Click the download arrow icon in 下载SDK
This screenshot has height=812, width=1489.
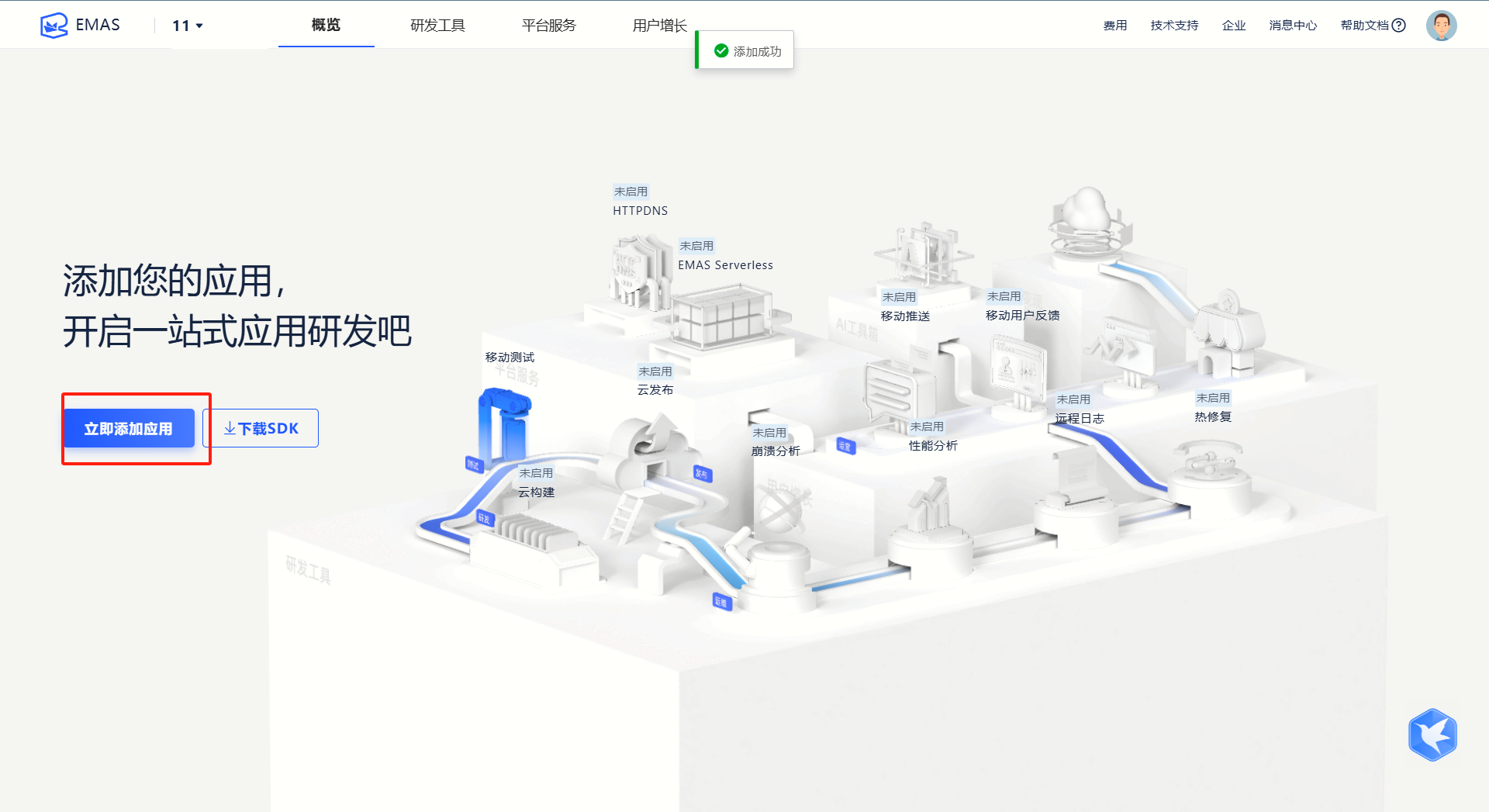tap(230, 428)
